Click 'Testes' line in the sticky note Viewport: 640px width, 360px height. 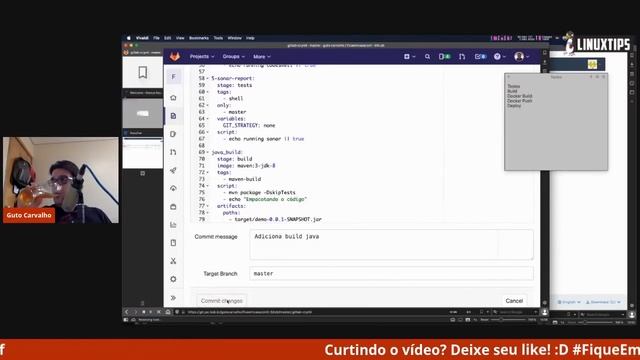pos(513,86)
